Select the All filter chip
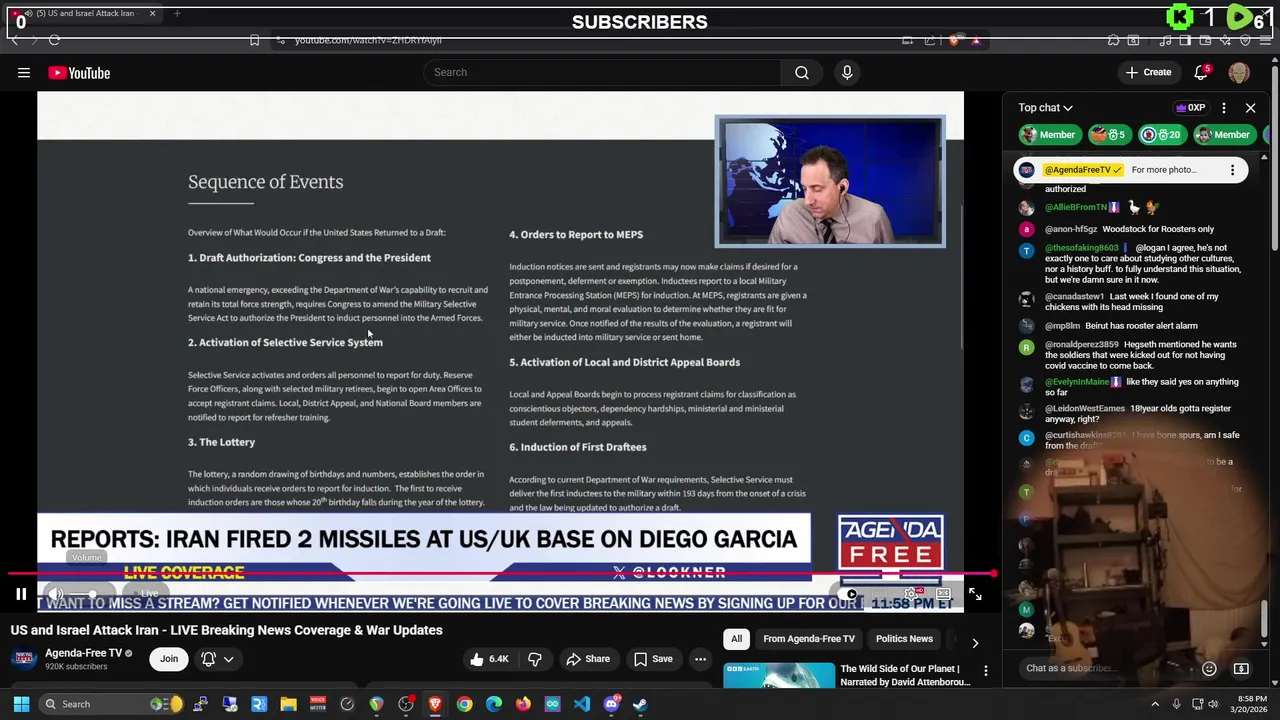Screen dimensions: 1280x720 click(x=736, y=639)
